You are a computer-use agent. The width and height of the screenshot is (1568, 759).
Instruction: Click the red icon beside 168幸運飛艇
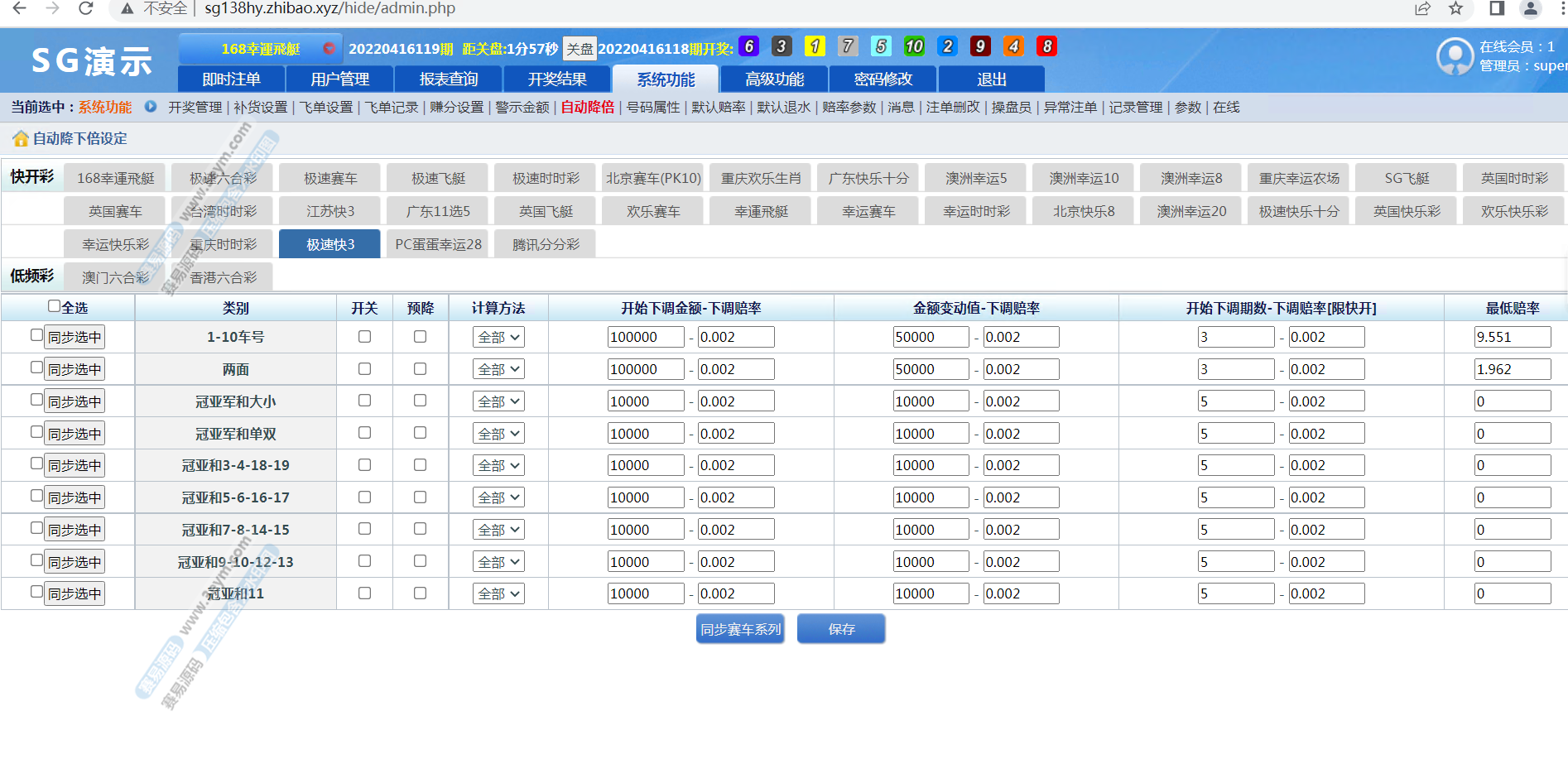pyautogui.click(x=329, y=48)
